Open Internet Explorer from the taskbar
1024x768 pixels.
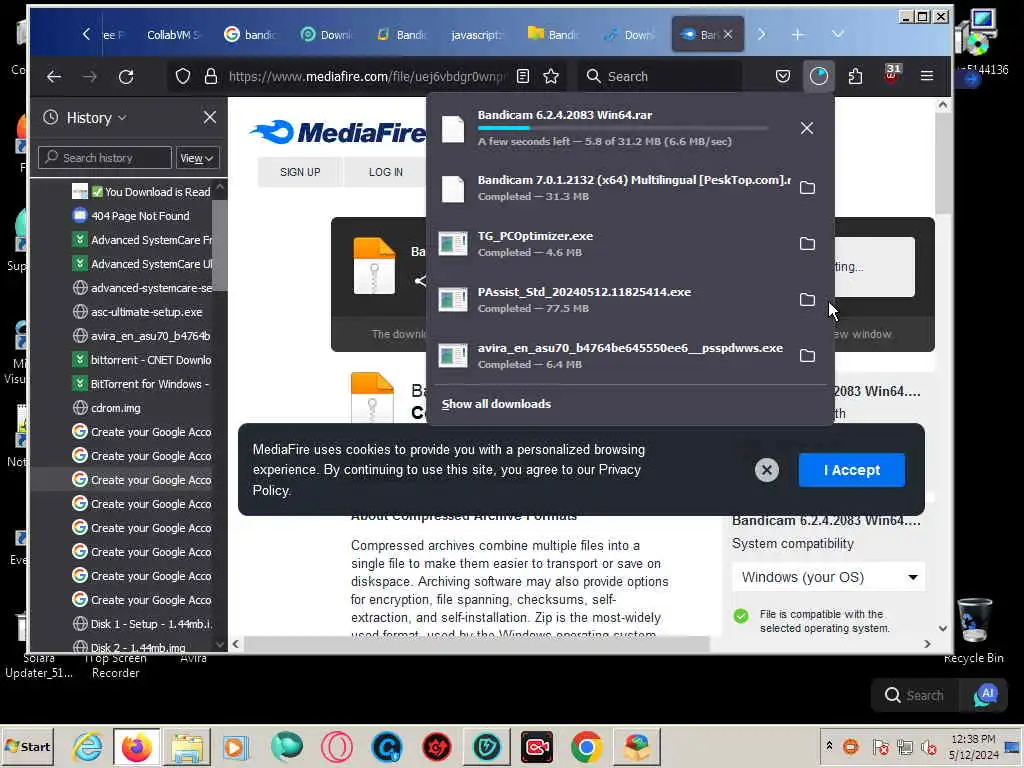87,747
